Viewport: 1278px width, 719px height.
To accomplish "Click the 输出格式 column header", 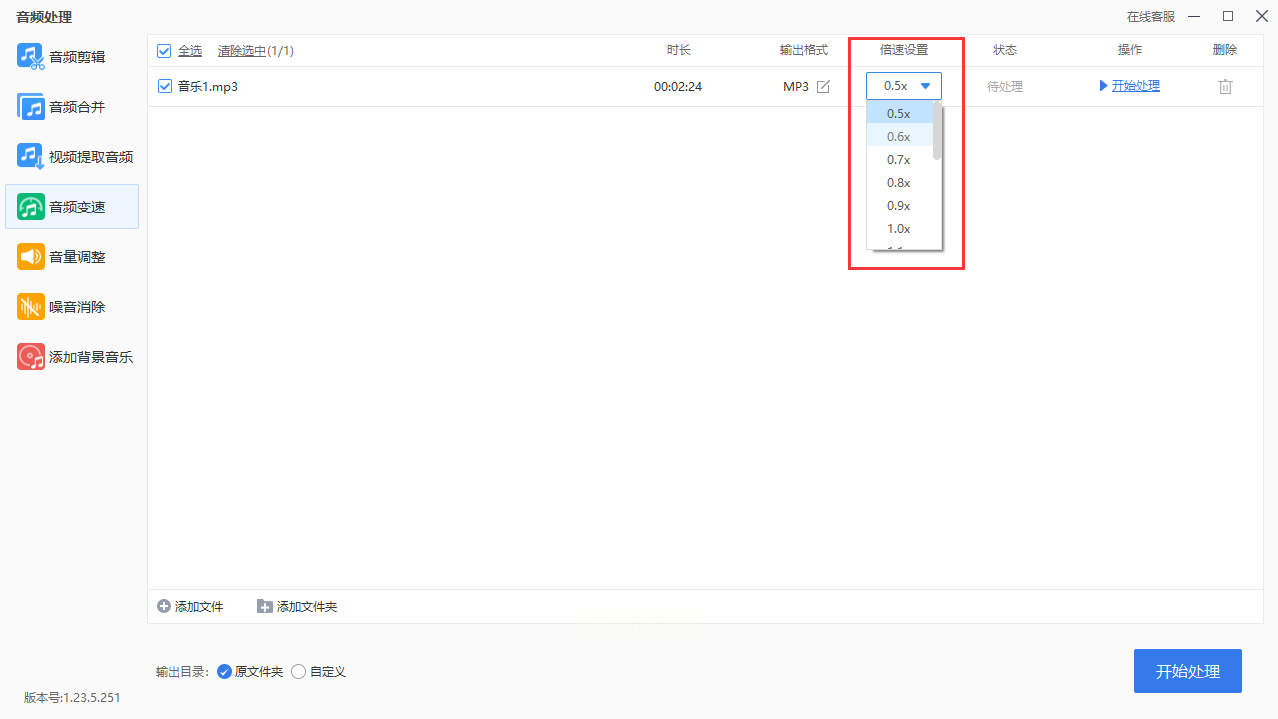I will click(x=804, y=50).
